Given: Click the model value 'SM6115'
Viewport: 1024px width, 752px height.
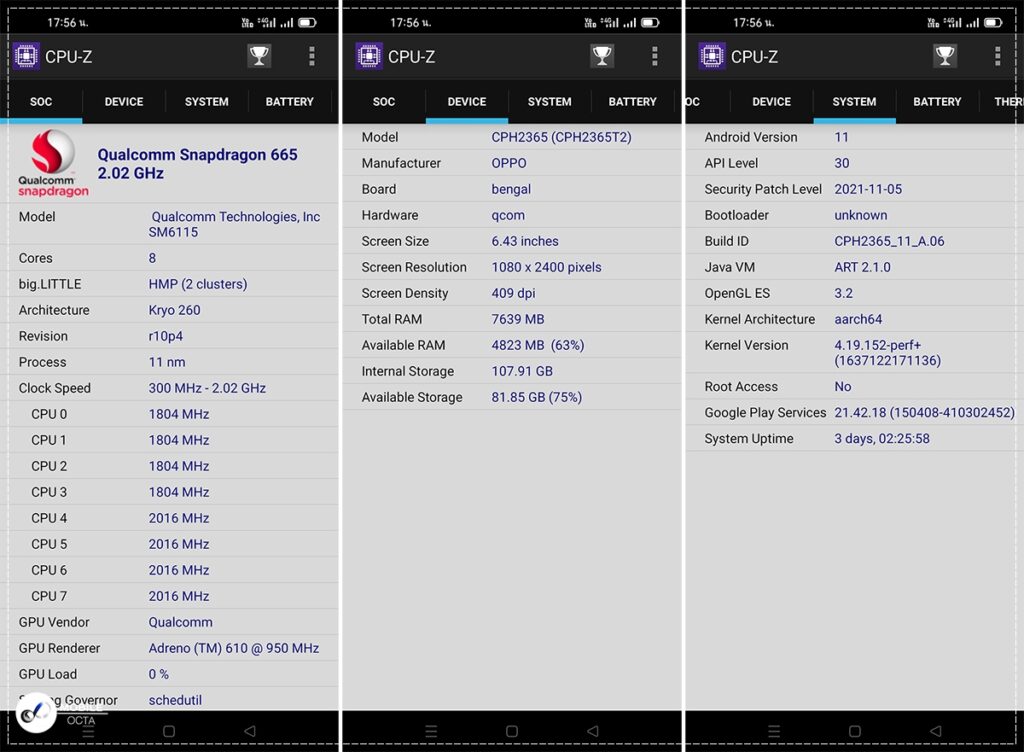Looking at the screenshot, I should [173, 232].
